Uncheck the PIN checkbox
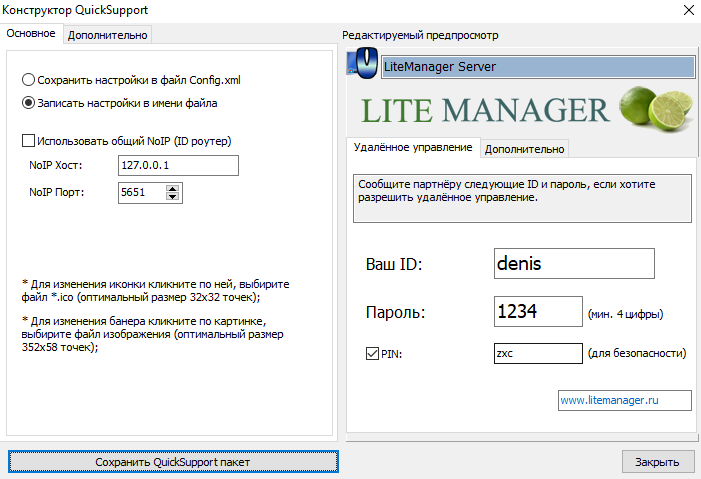701x479 pixels. point(372,354)
